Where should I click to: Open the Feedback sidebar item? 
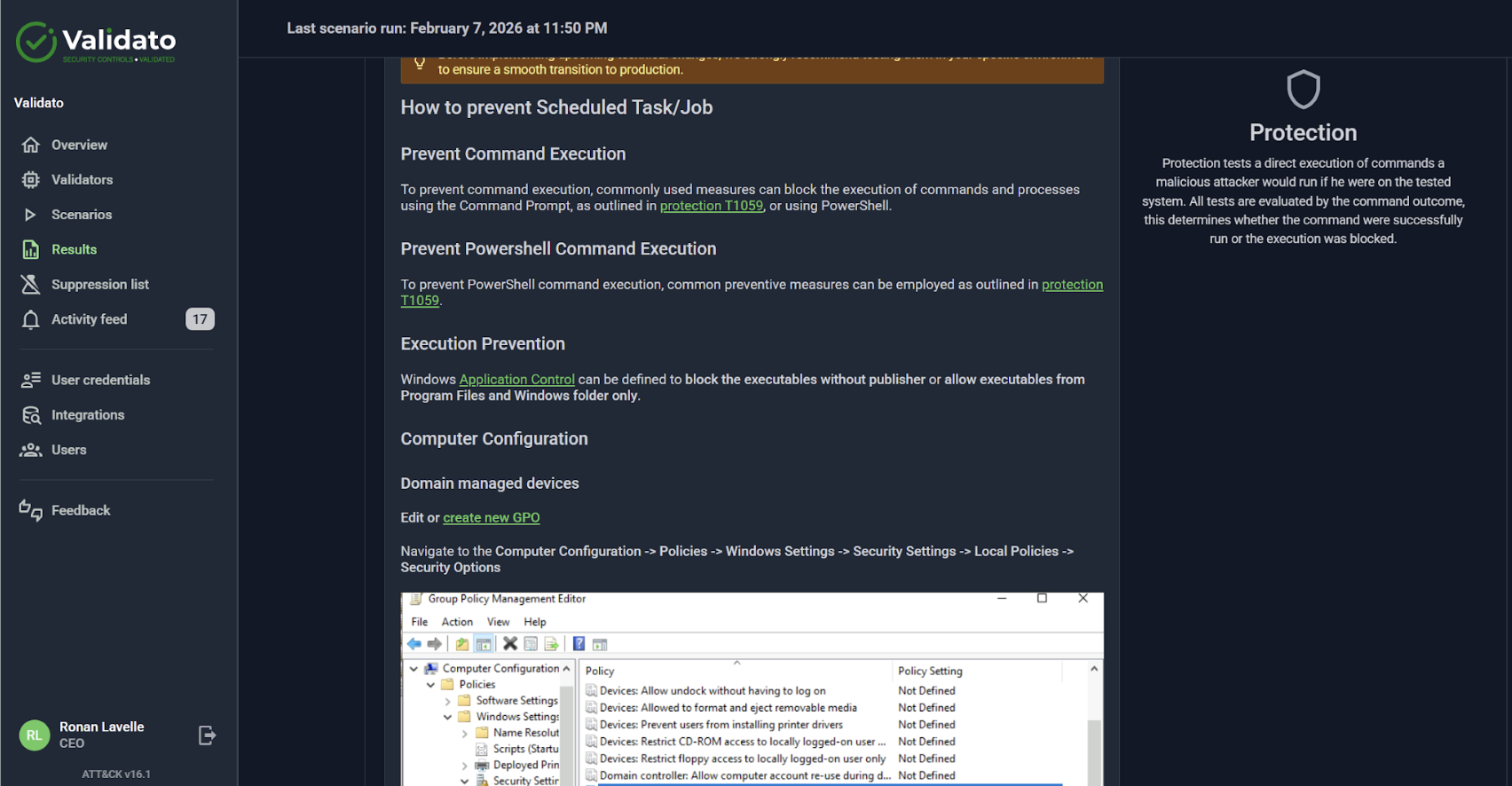(81, 510)
